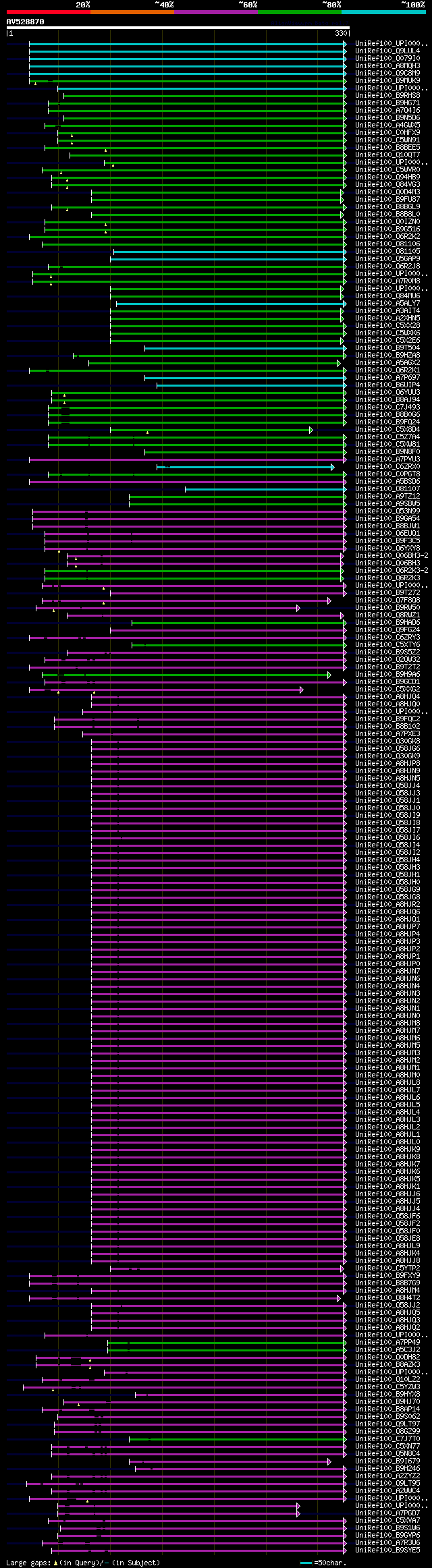Select the UniRef100_B9T272 label
Screen dimensions: 432x1568
[387, 592]
